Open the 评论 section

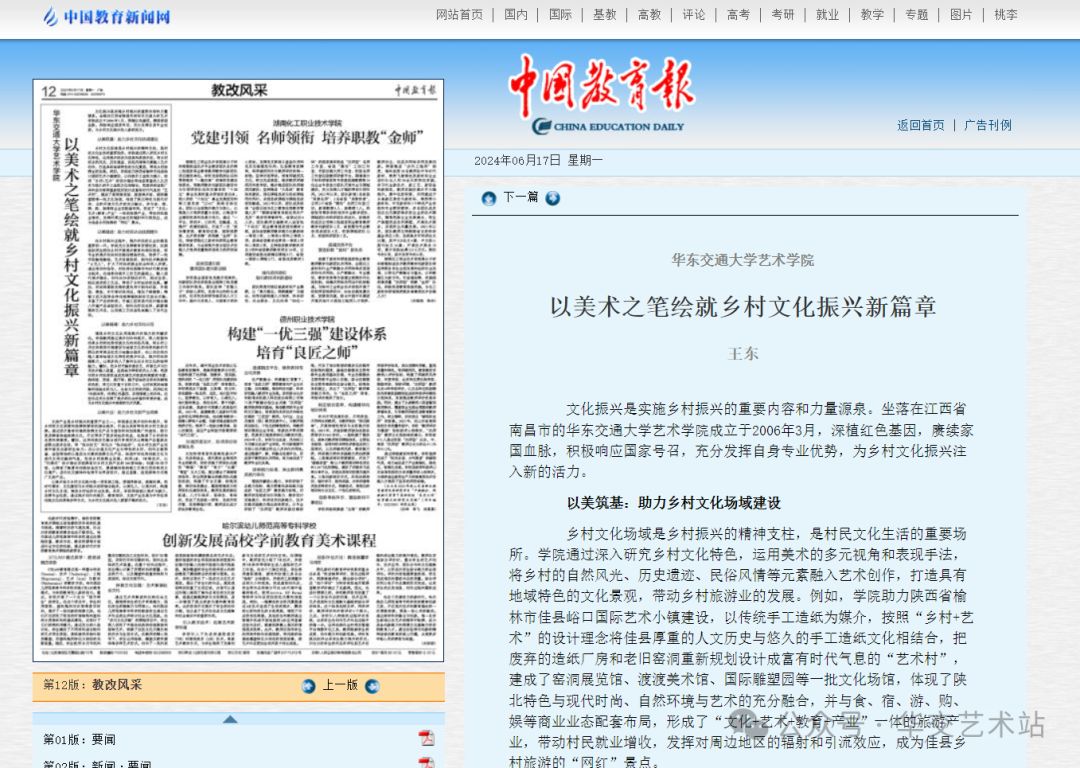point(694,14)
